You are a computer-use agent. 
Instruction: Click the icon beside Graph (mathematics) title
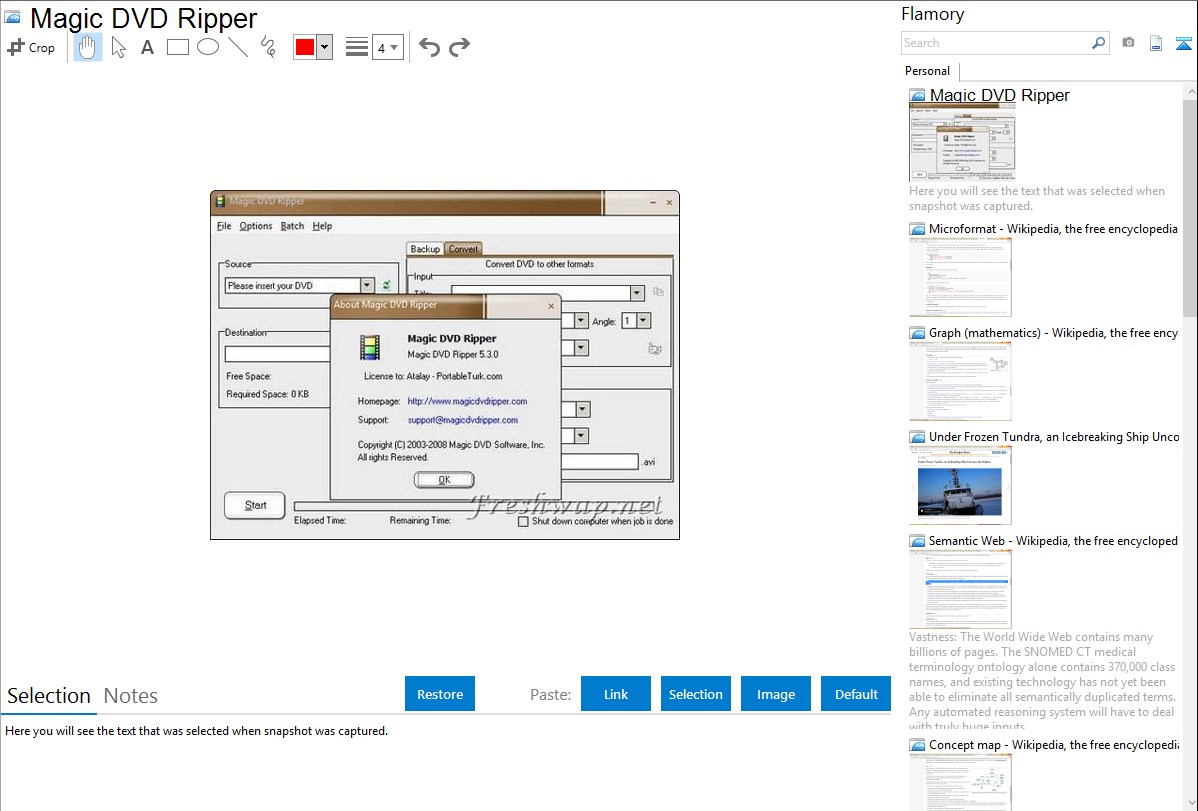[x=917, y=333]
